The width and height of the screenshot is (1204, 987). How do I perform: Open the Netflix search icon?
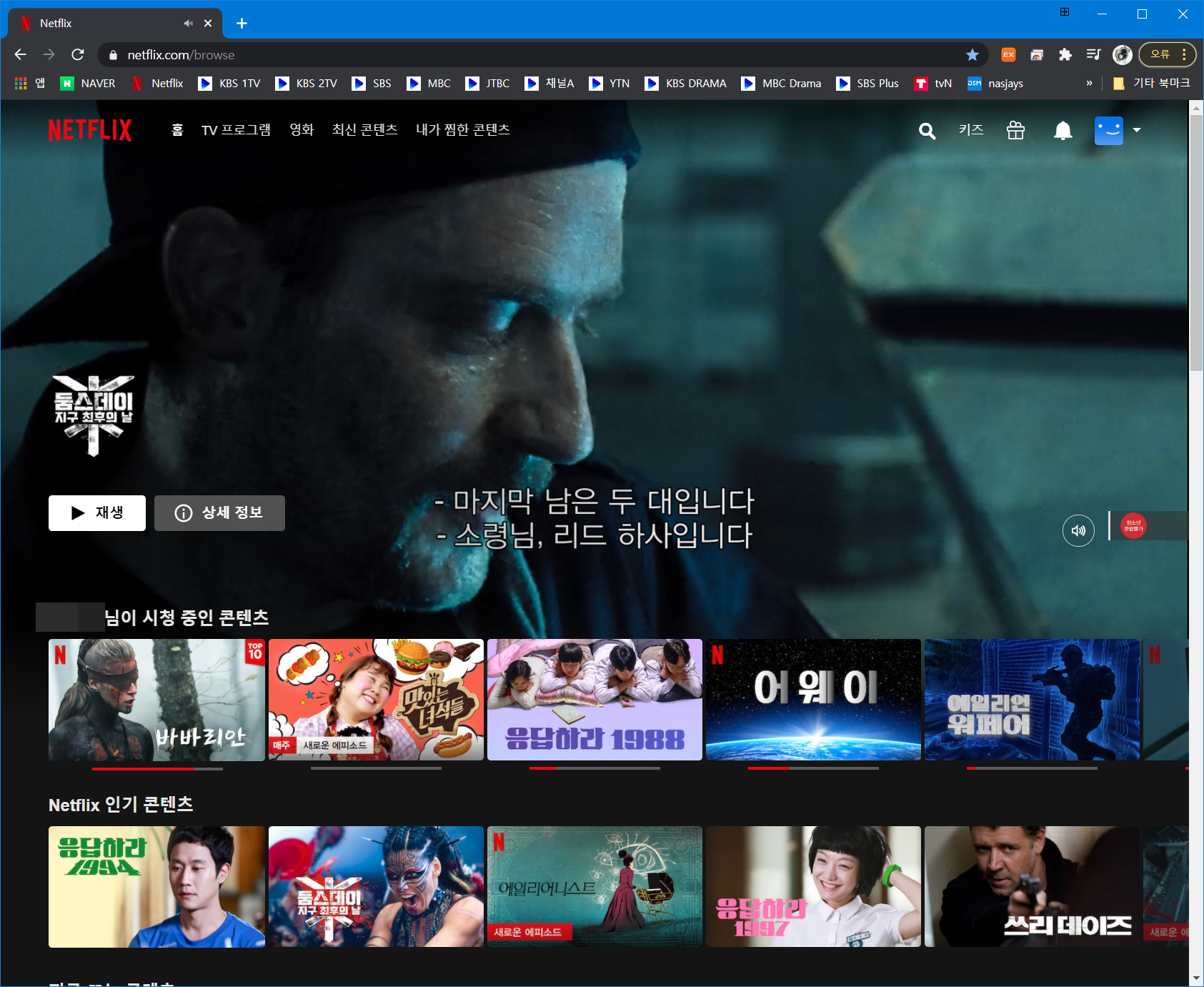pyautogui.click(x=927, y=131)
